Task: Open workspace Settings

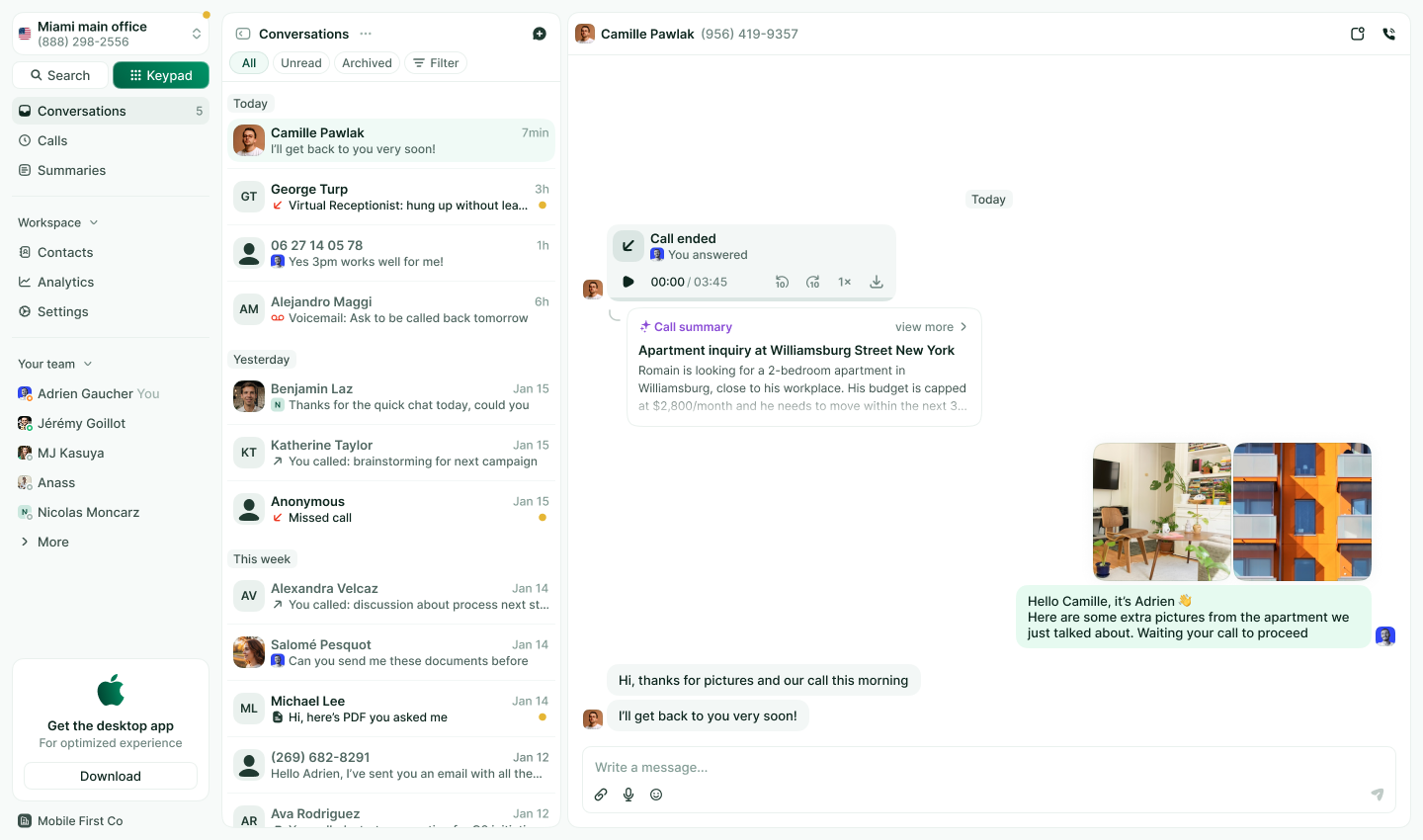Action: click(x=111, y=311)
